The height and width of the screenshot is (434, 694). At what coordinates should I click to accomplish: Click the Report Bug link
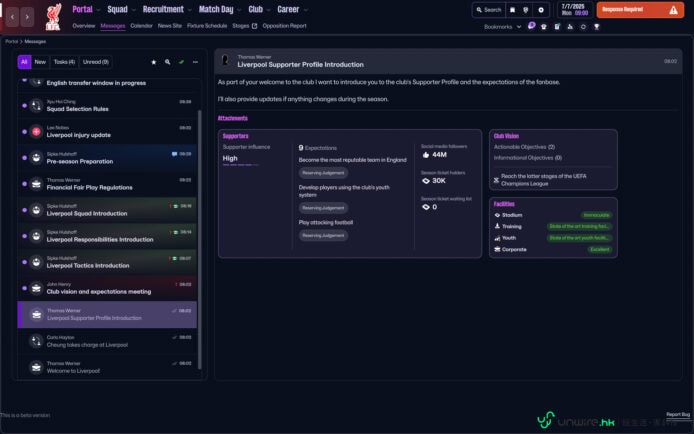coord(678,415)
